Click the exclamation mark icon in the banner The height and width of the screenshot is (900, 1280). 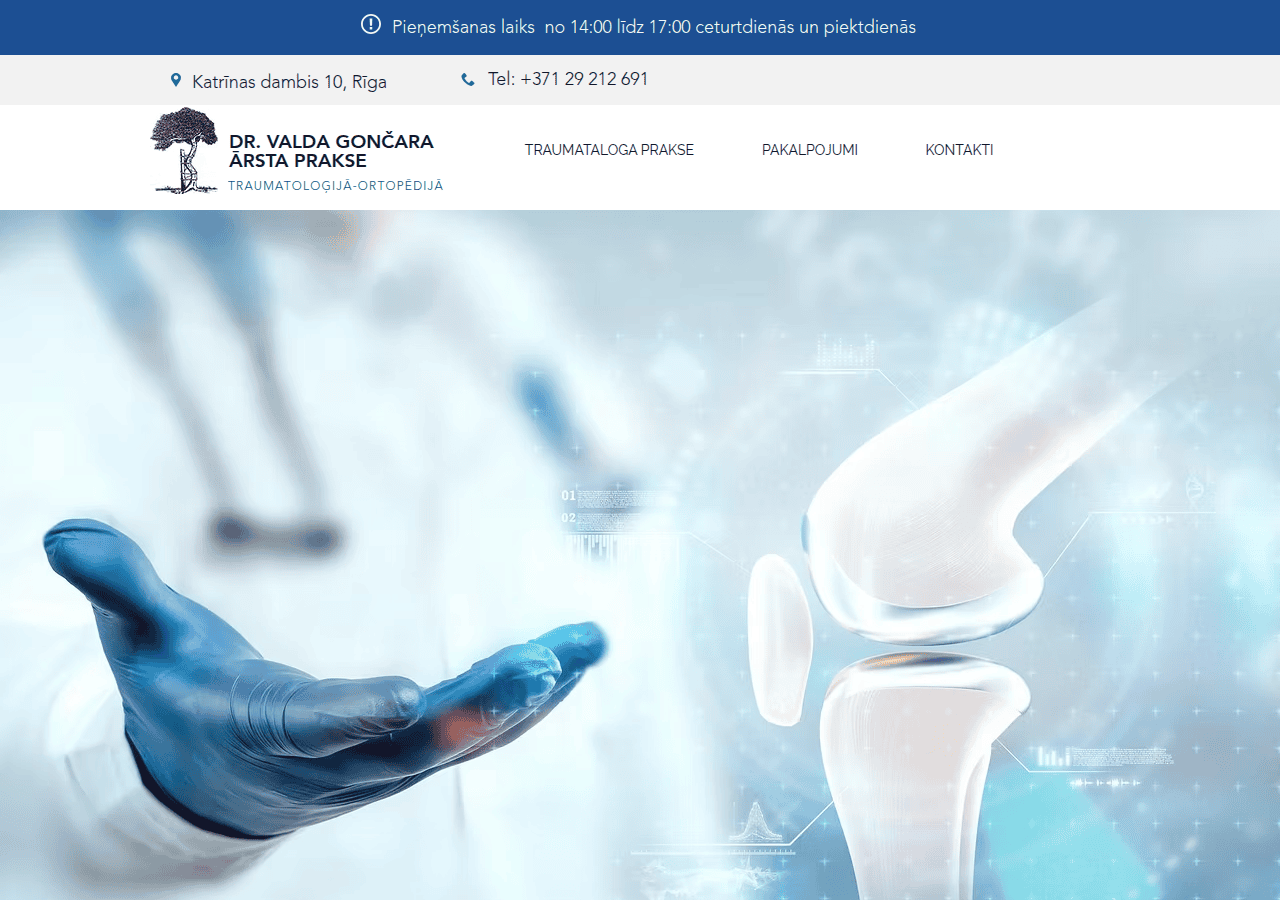point(371,25)
